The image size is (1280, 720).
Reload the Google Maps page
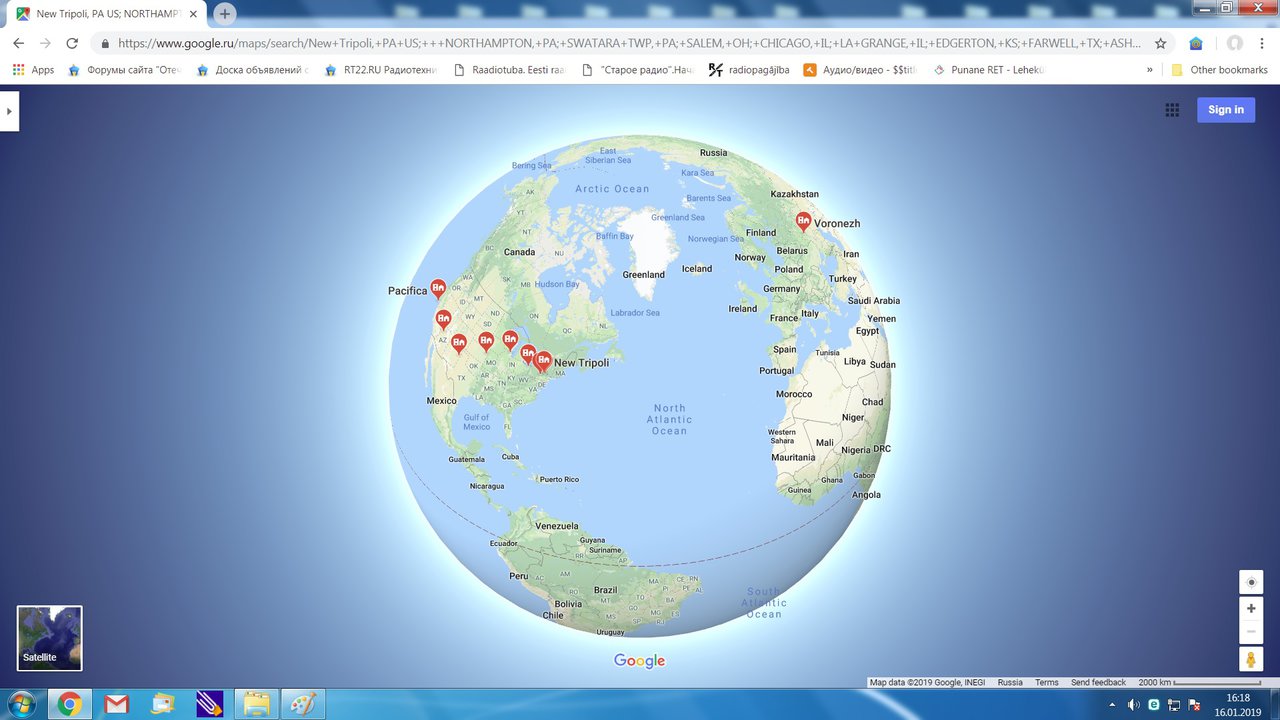tap(72, 44)
